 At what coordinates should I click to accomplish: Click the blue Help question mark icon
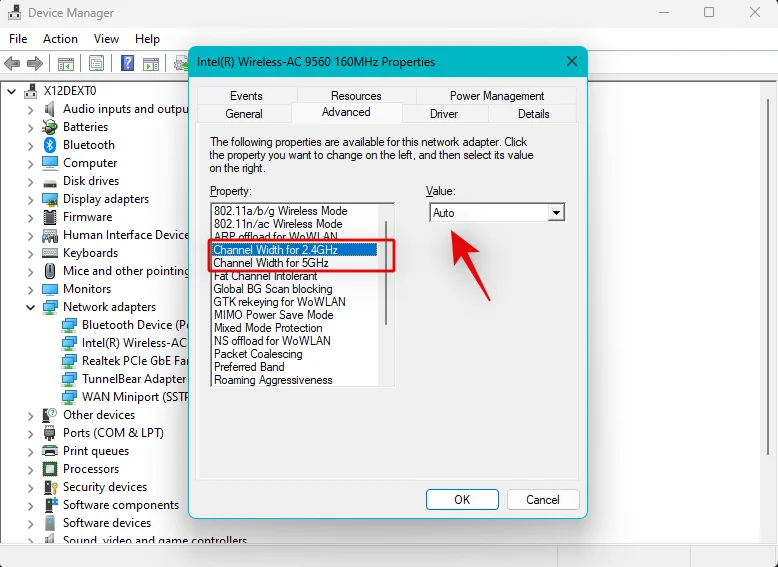[x=128, y=64]
